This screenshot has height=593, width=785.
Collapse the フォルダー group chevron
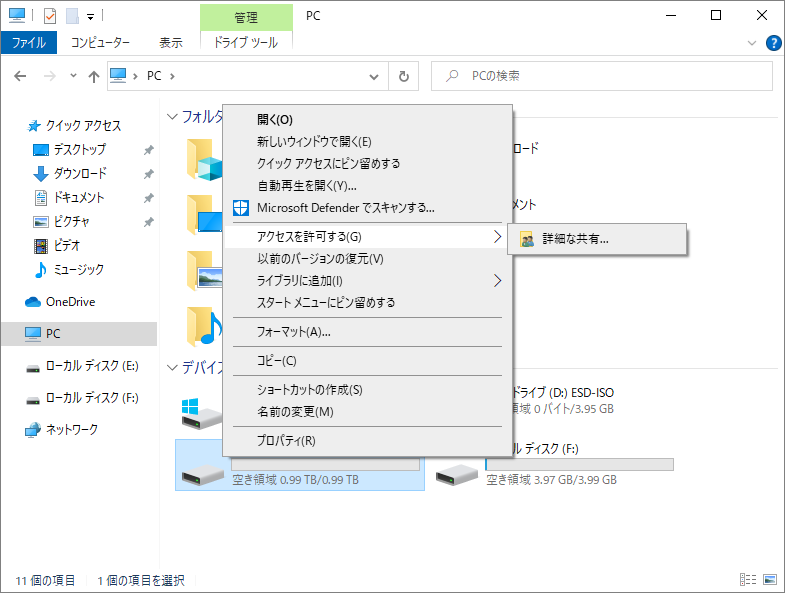coord(172,117)
